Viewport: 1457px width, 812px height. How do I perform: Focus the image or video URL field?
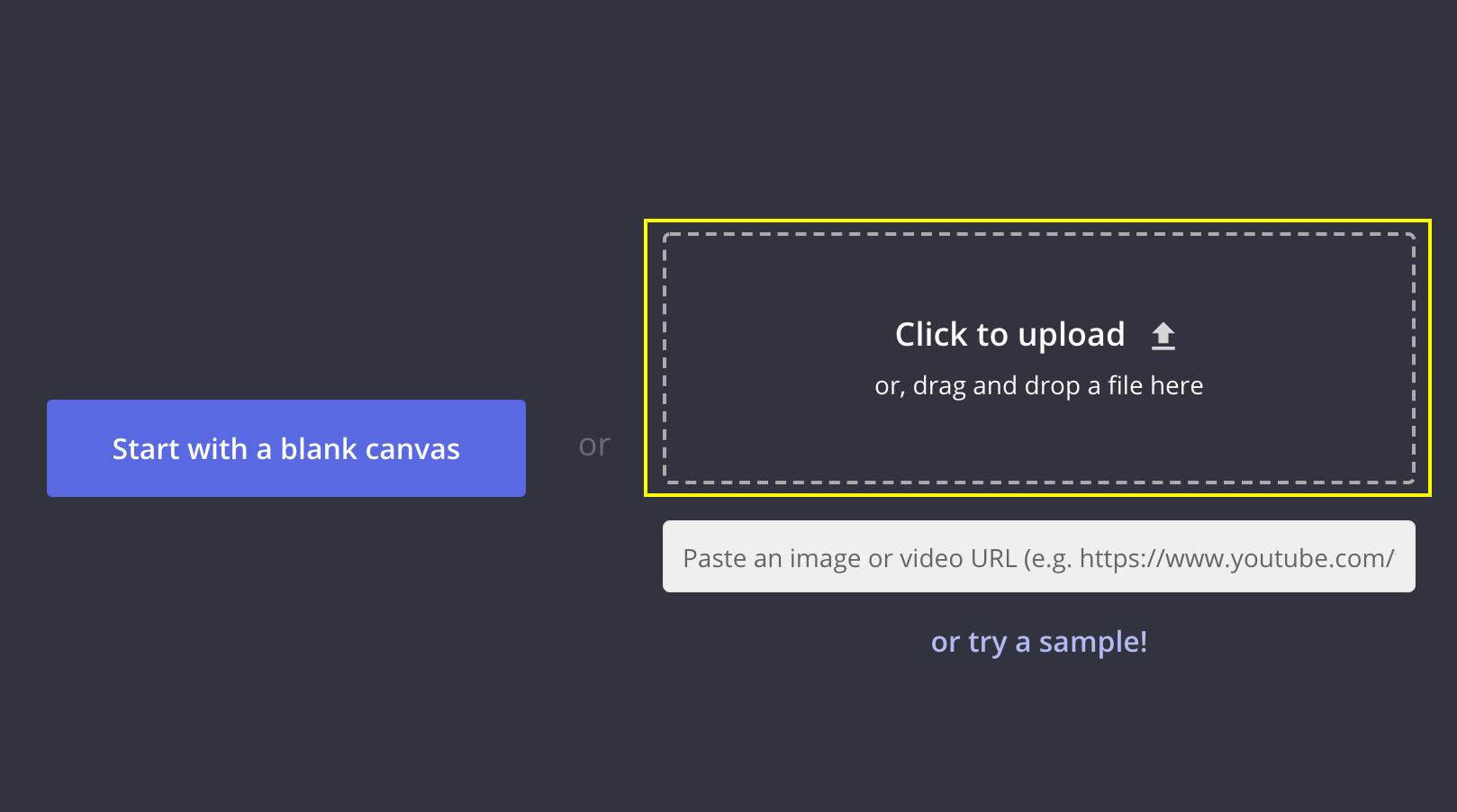click(1038, 556)
